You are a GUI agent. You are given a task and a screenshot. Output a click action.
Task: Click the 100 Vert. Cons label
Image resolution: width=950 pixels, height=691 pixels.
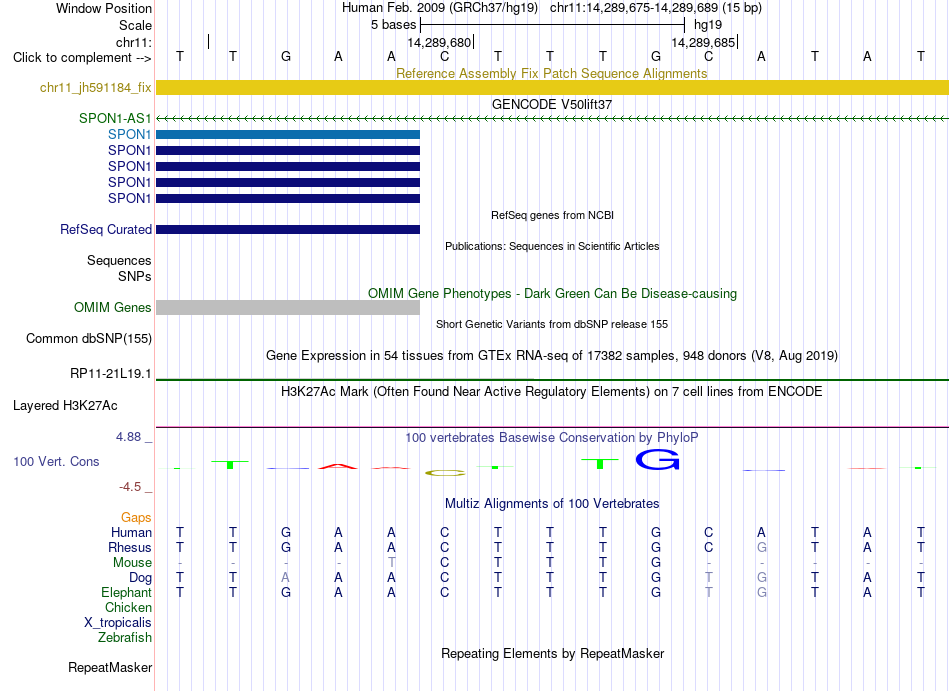point(56,461)
